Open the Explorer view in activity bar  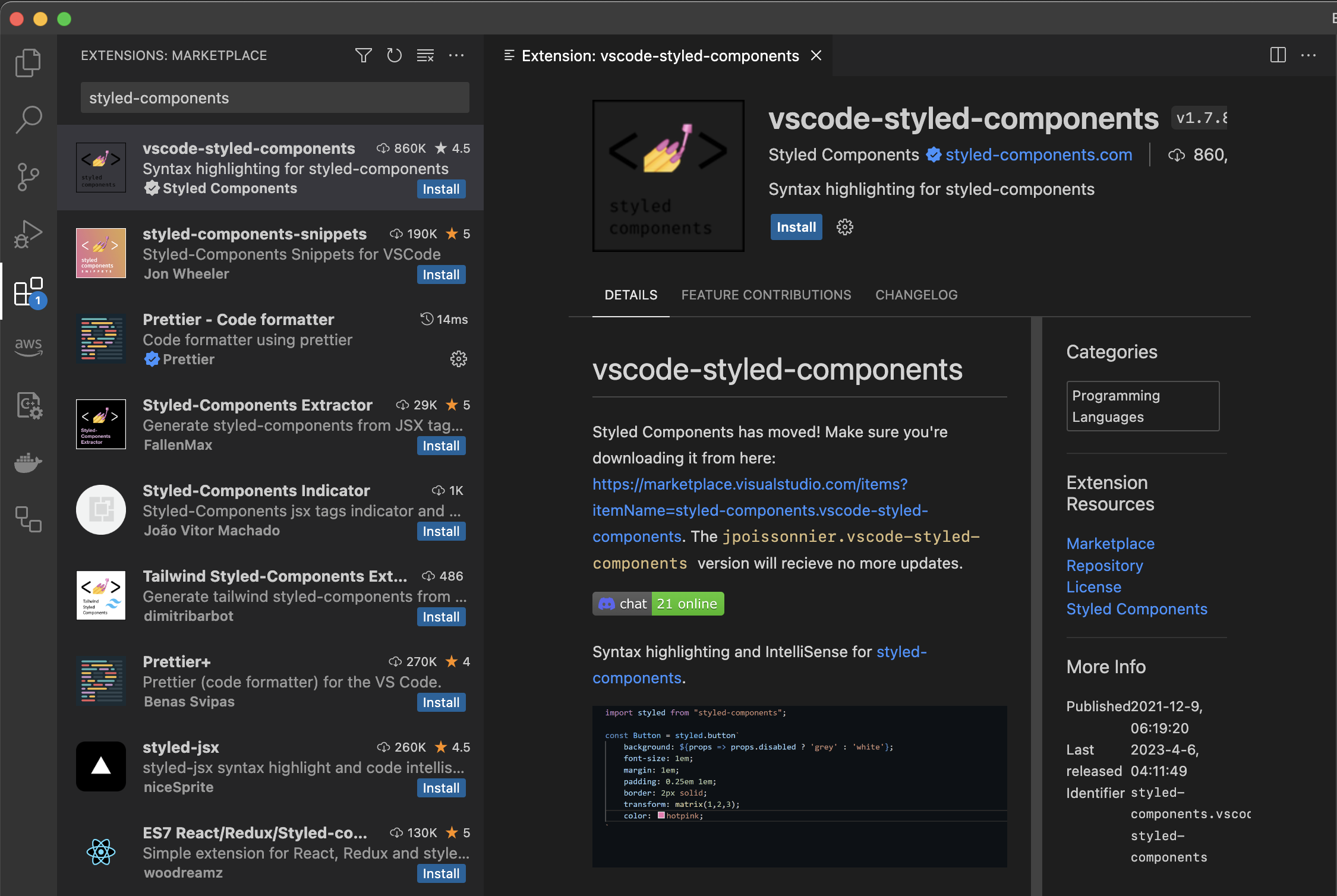tap(28, 62)
